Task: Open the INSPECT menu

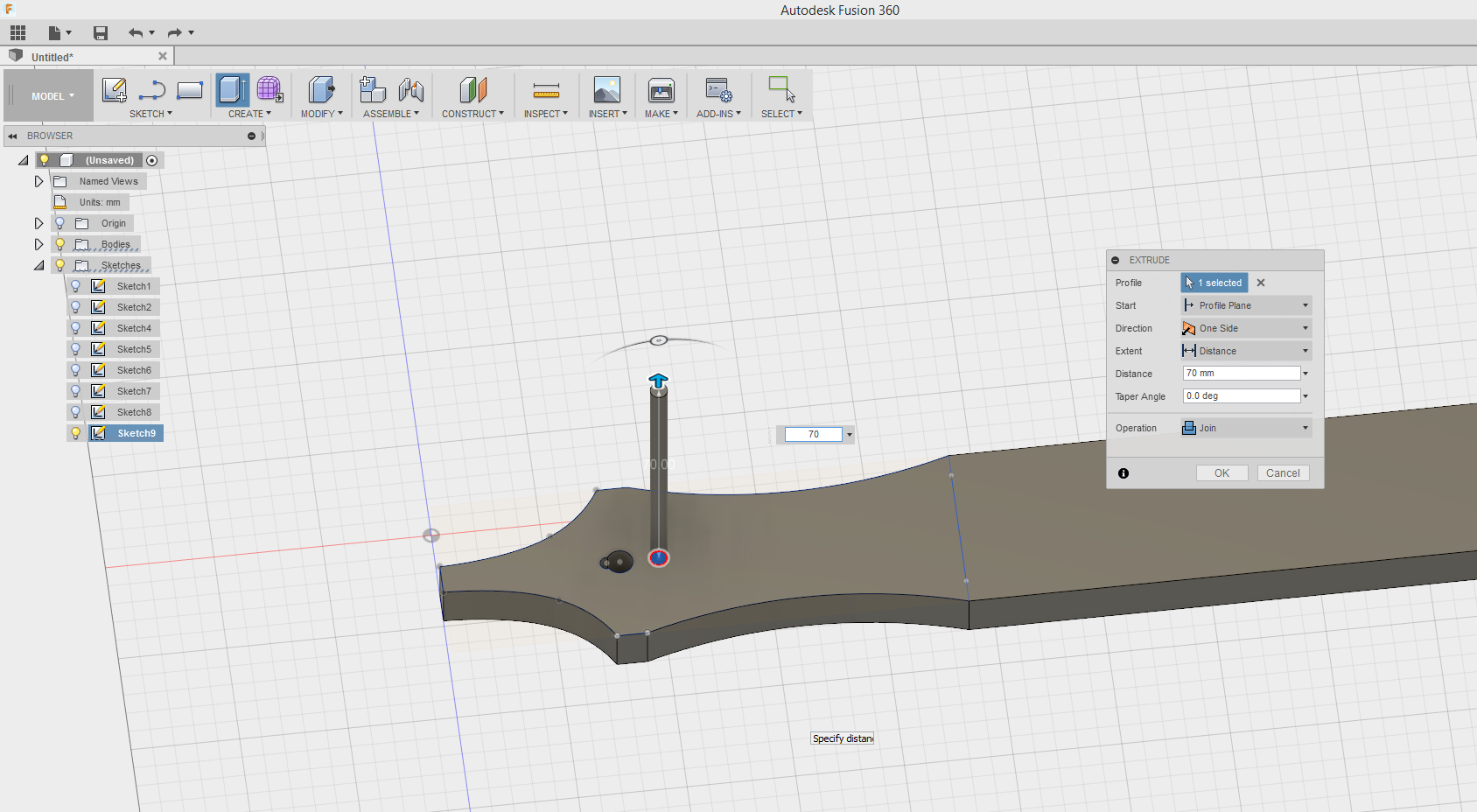Action: (x=545, y=114)
